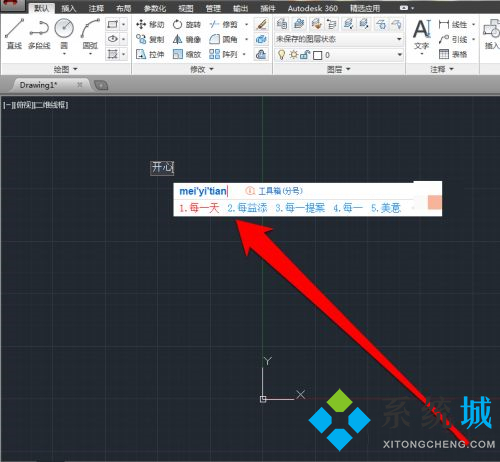Viewport: 500px width, 462px height.
Task: Click the Move (移动) tool
Action: point(150,24)
